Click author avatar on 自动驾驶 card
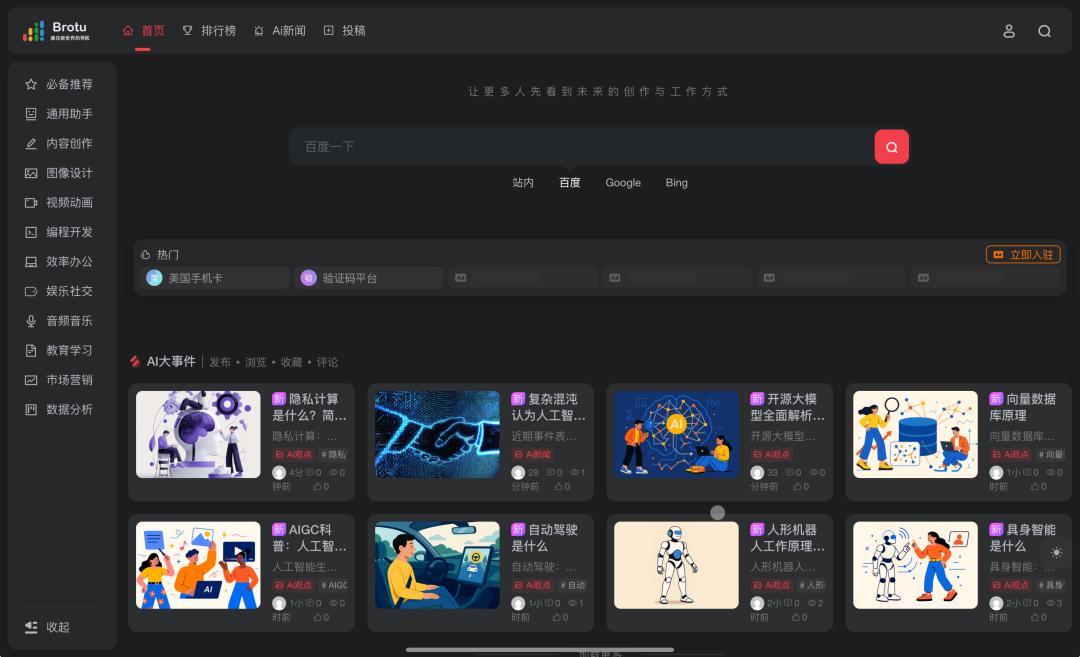The height and width of the screenshot is (657, 1080). (x=518, y=603)
